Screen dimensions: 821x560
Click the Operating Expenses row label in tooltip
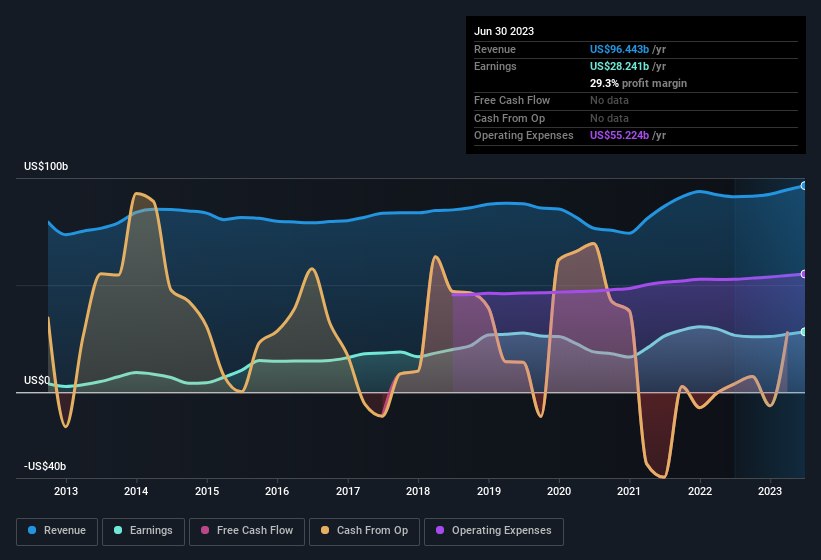coord(524,136)
